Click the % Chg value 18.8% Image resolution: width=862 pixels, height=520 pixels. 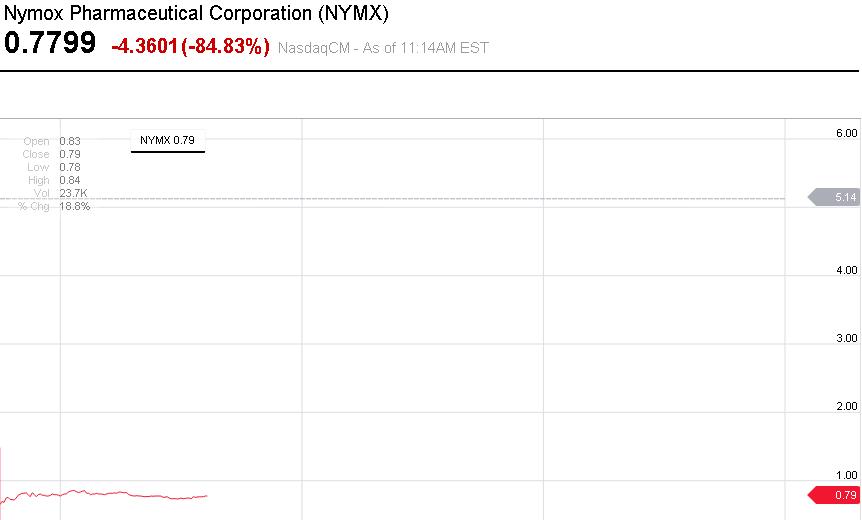(x=75, y=206)
